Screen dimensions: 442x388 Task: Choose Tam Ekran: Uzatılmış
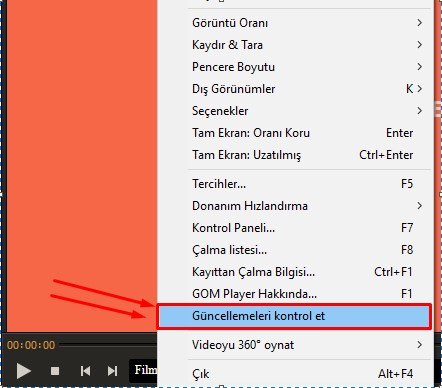tap(295, 155)
